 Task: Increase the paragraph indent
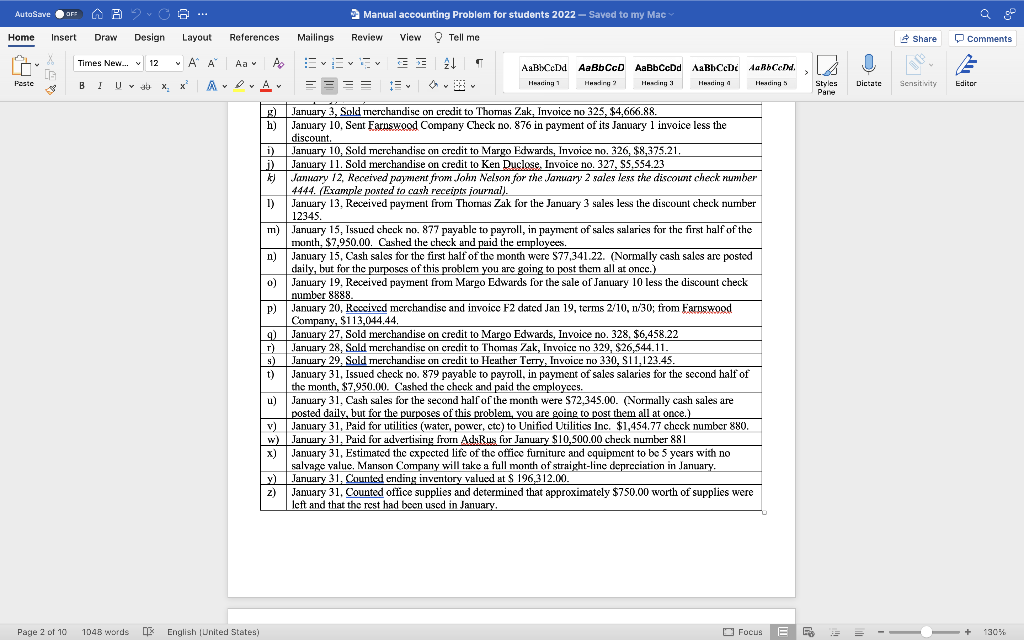point(421,63)
